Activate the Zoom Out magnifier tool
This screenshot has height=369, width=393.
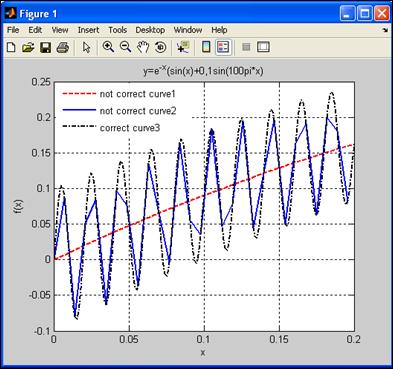pos(126,47)
